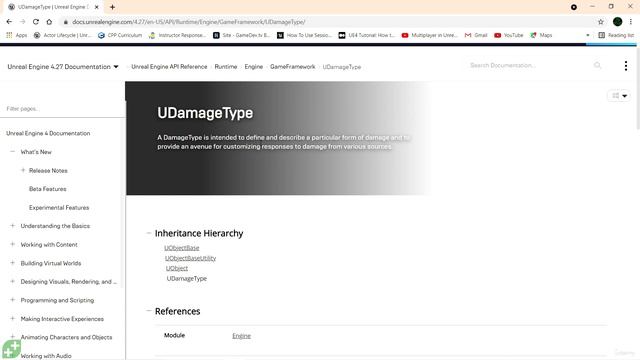Click the page vertical scrollbar
Viewport: 640px width, 360px height.
point(638,89)
